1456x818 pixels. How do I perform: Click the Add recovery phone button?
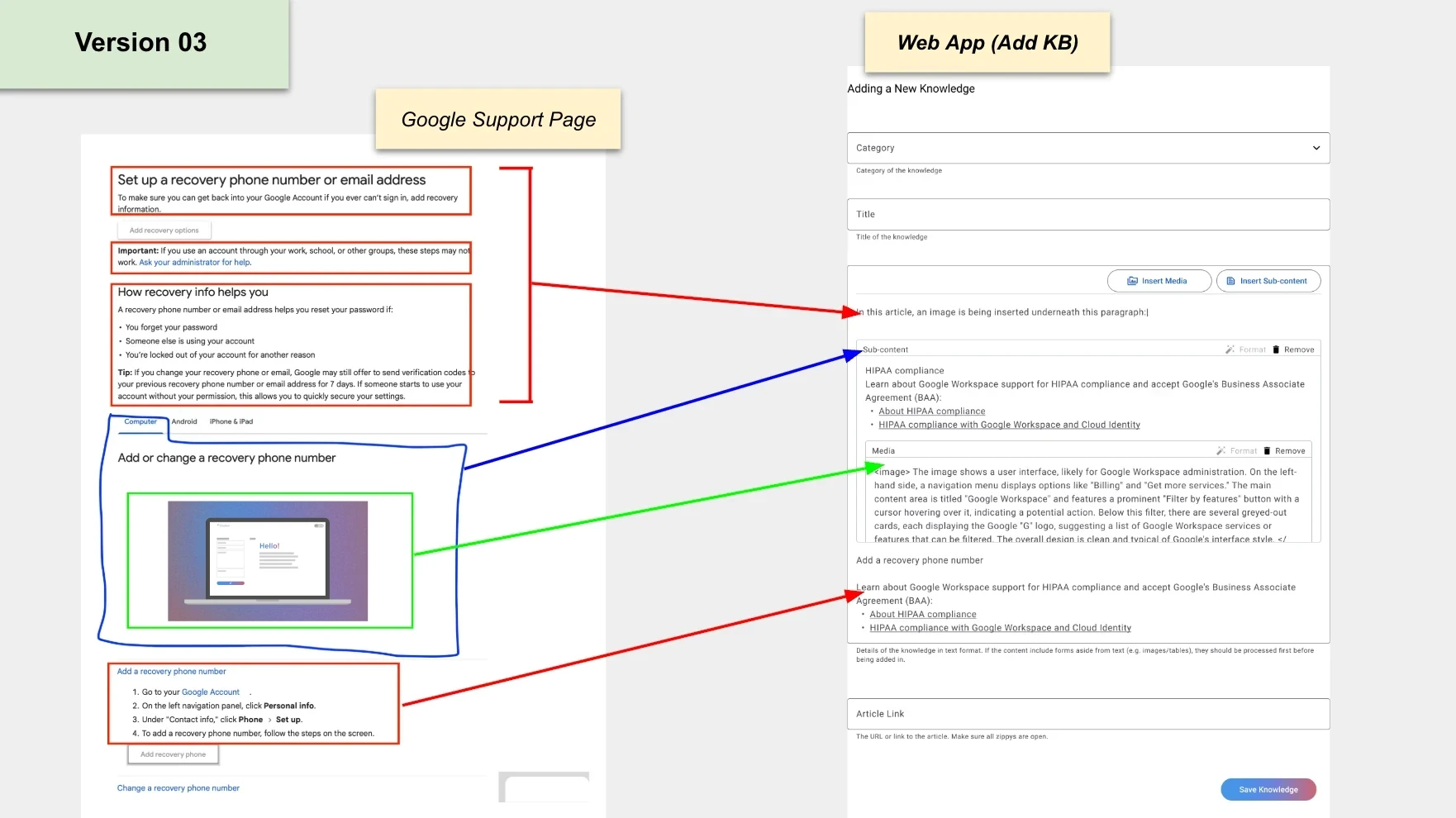tap(173, 754)
